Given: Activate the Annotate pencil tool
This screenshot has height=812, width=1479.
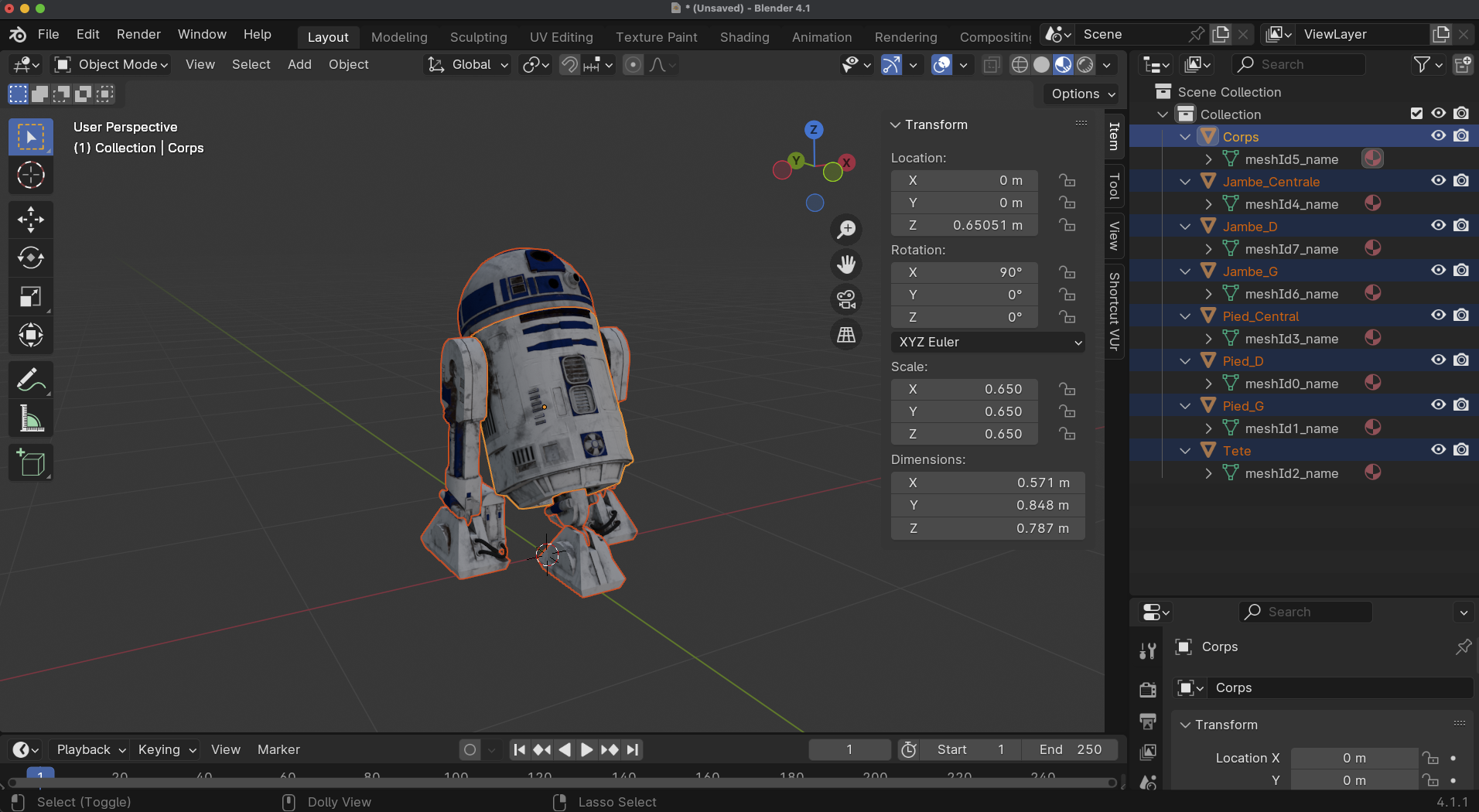Looking at the screenshot, I should point(31,380).
